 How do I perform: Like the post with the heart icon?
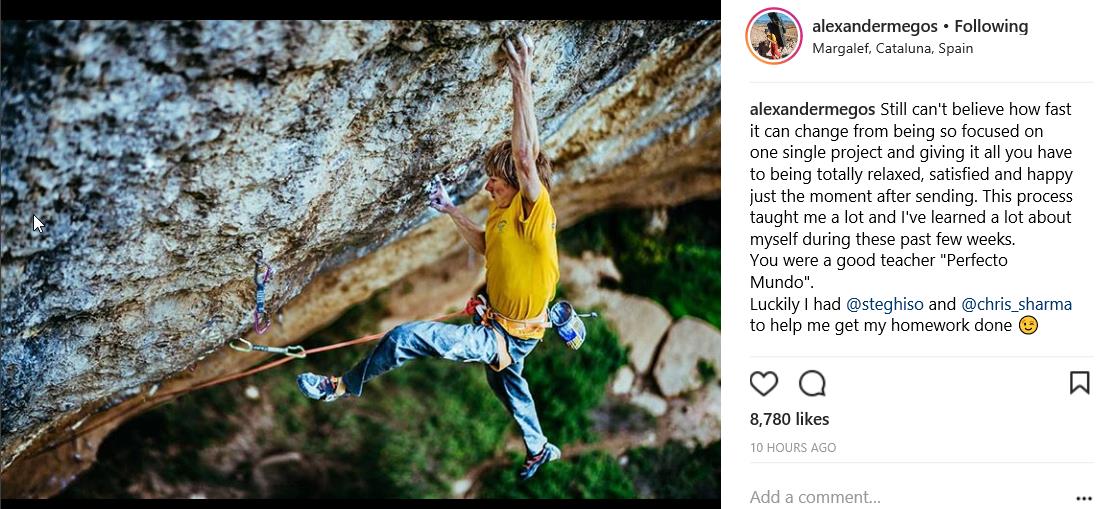(x=764, y=383)
